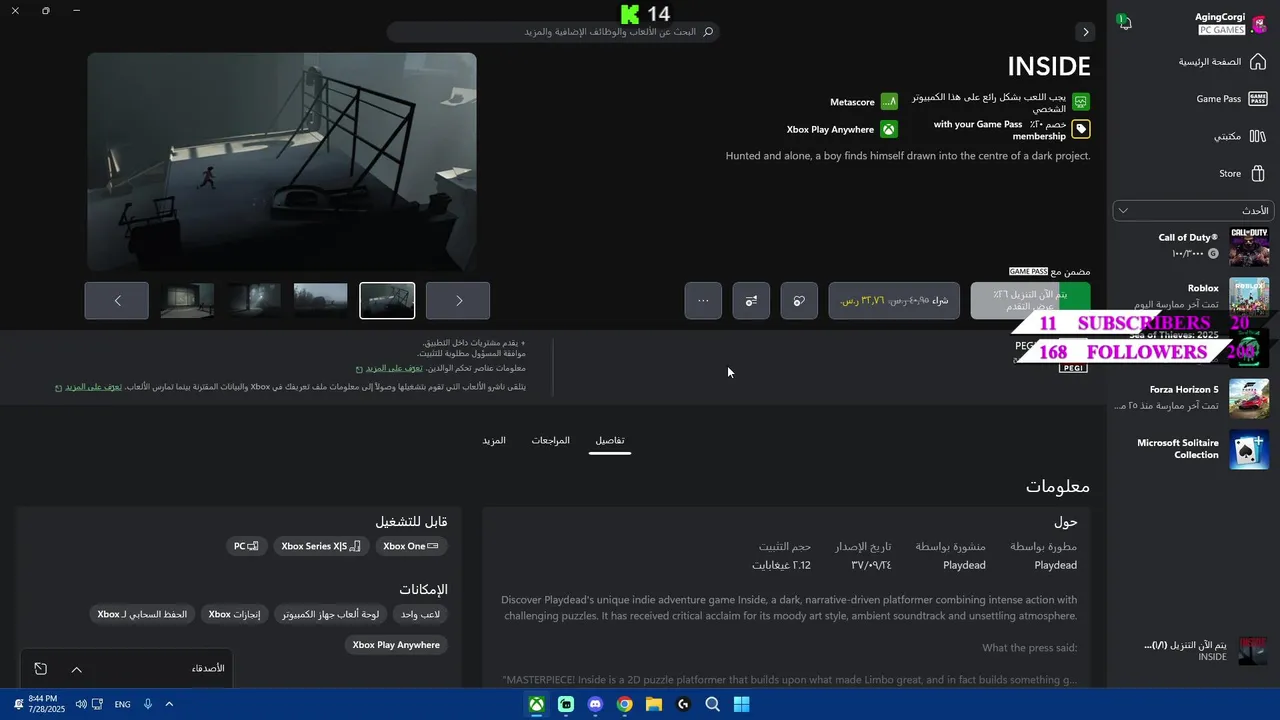This screenshot has height=720, width=1280.
Task: Open Google Chrome from the taskbar
Action: click(625, 704)
